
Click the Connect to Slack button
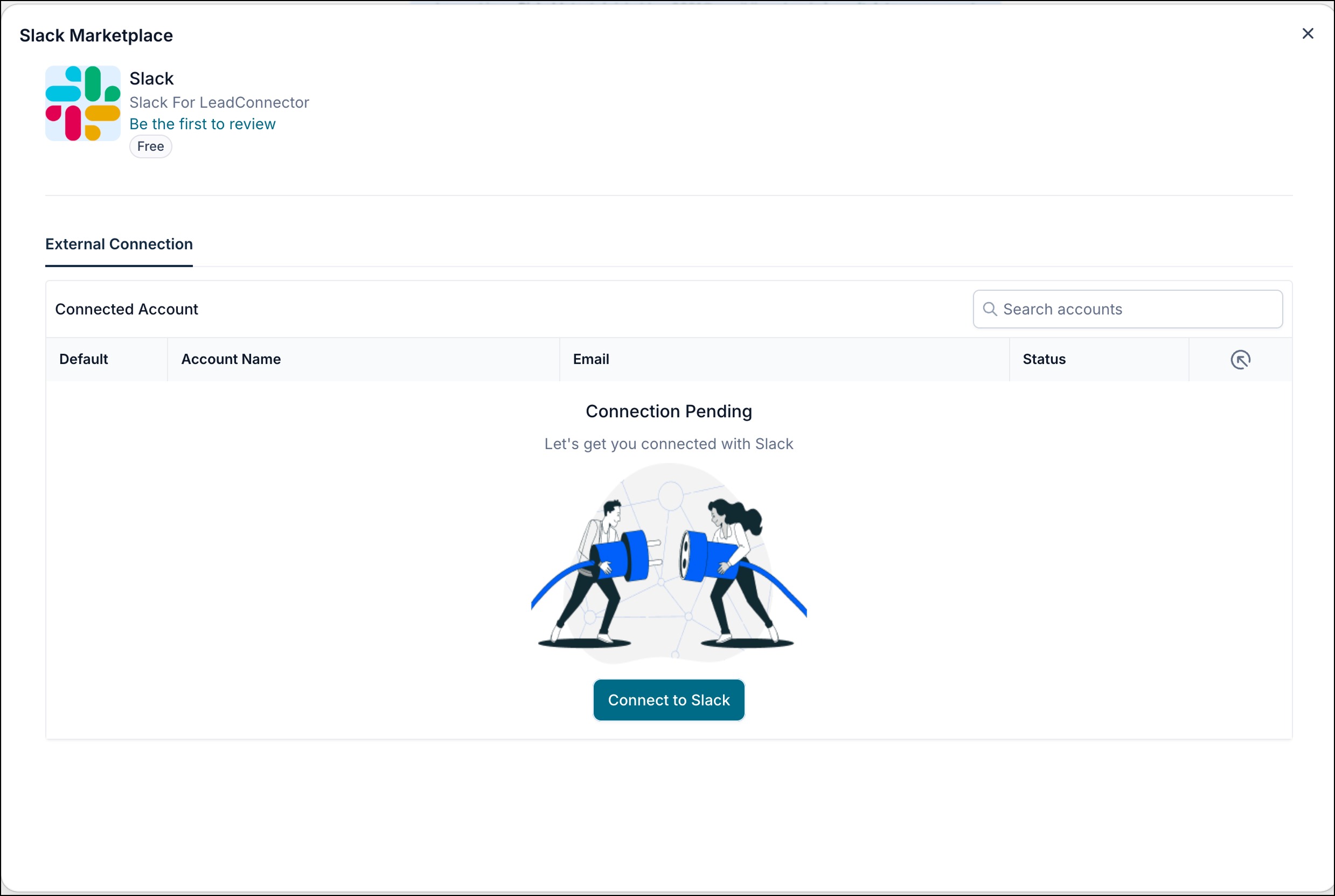(x=669, y=700)
